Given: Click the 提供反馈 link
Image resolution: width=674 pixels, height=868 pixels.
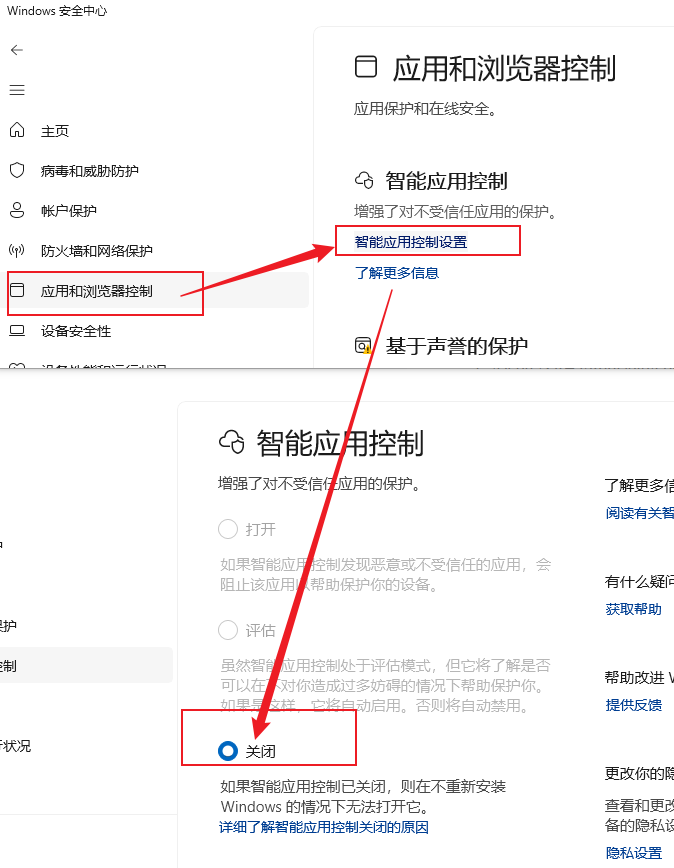Looking at the screenshot, I should [634, 705].
